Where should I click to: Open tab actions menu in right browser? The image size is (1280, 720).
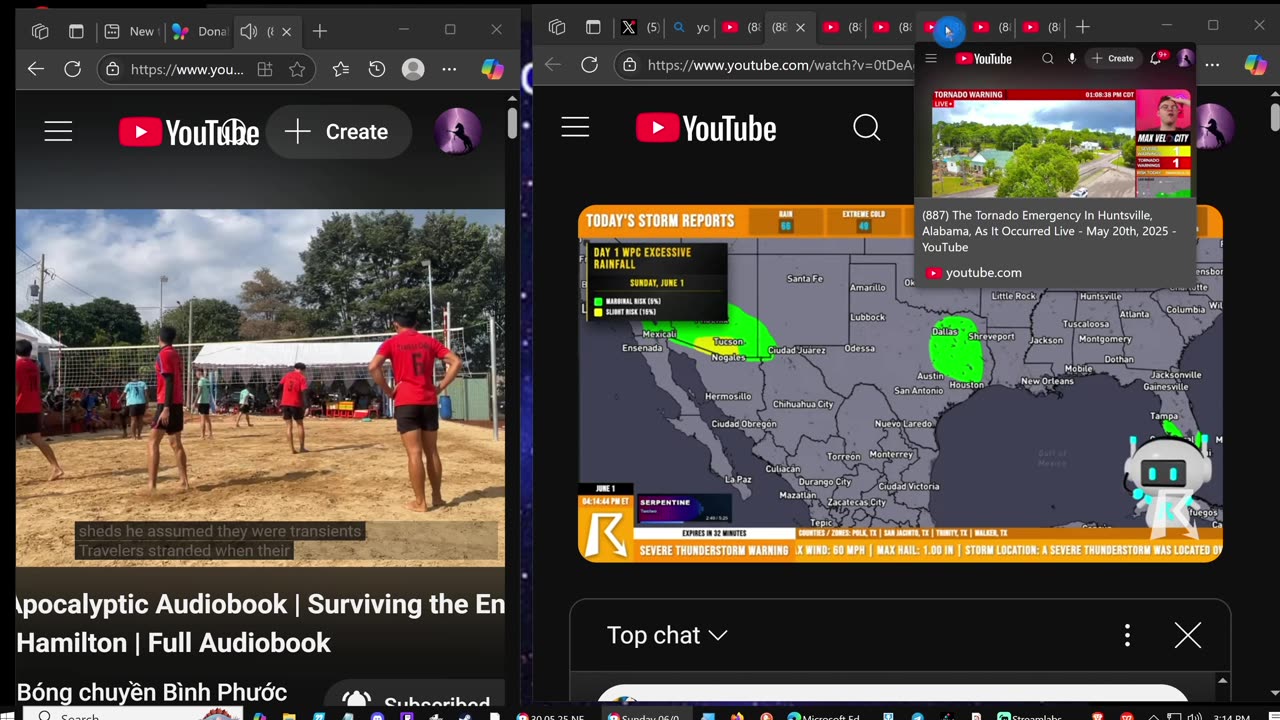point(593,27)
